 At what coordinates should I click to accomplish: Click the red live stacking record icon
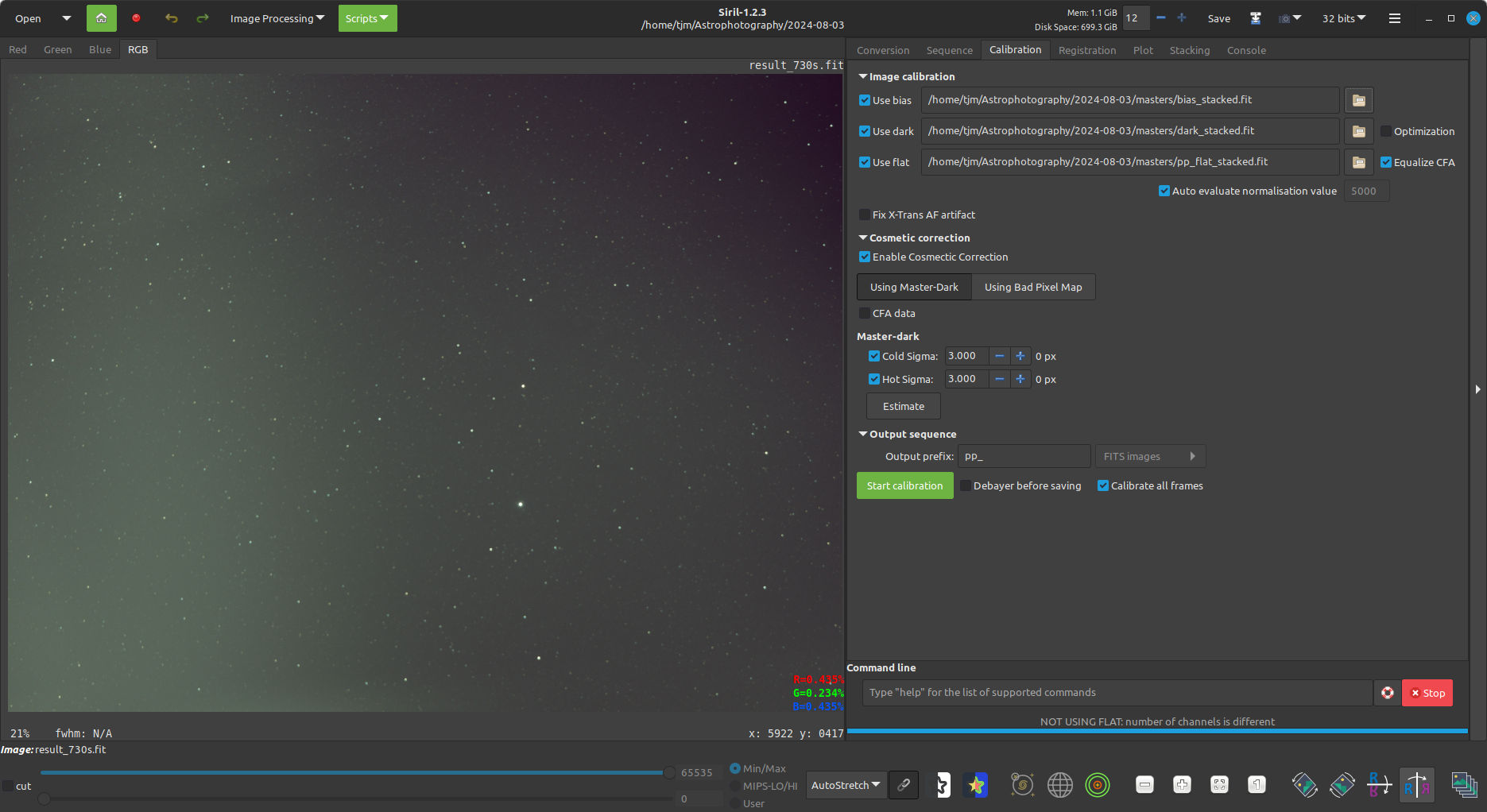pyautogui.click(x=136, y=18)
